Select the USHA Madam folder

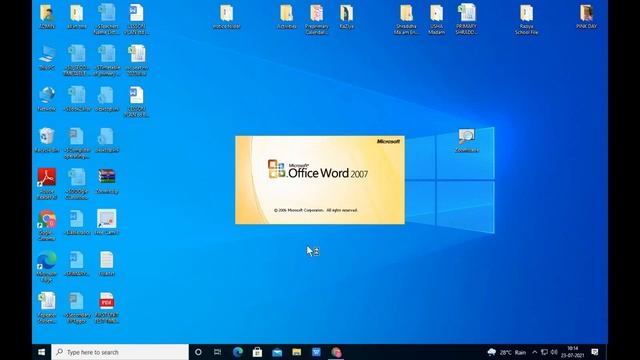coord(436,20)
